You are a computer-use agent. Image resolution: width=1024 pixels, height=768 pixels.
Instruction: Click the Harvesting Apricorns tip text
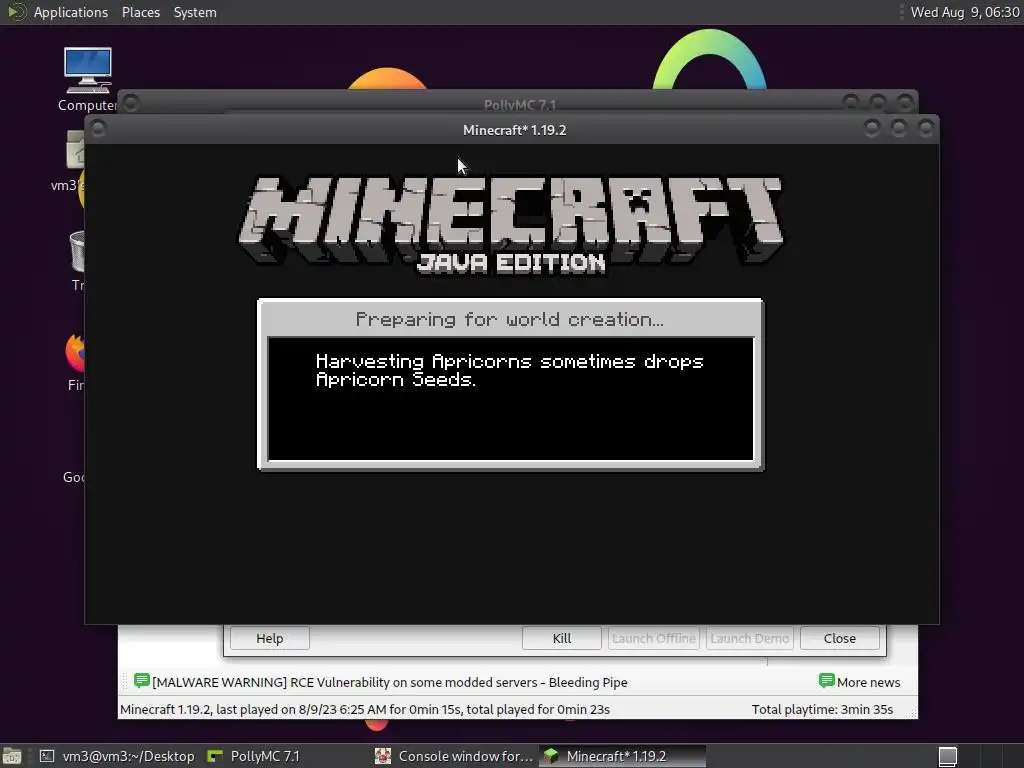509,370
